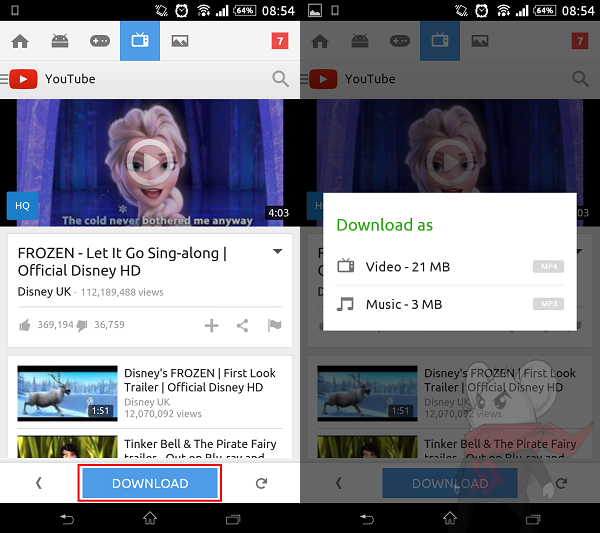
Task: Open Android apps tab in left screen
Action: 60,41
